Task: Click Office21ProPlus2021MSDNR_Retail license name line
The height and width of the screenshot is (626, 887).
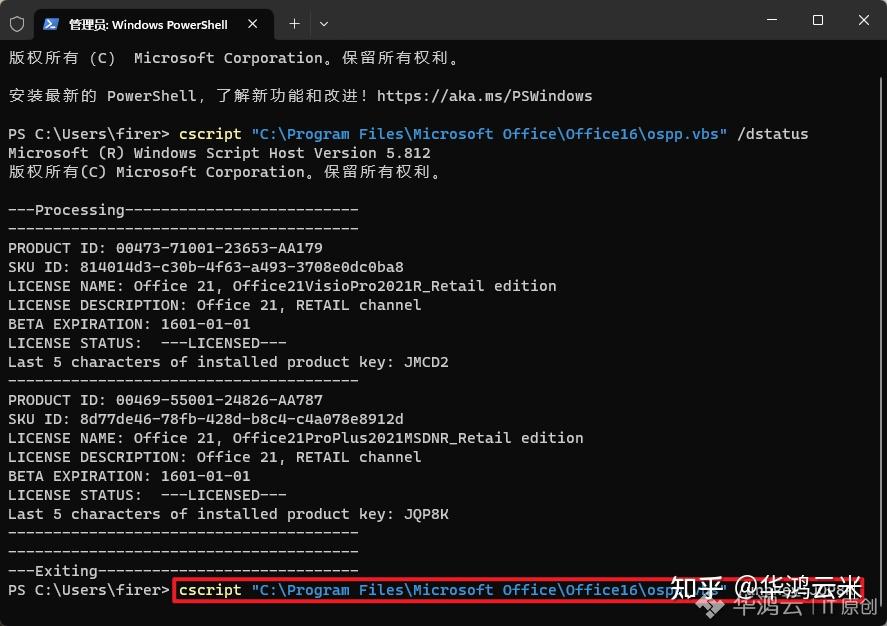Action: click(x=295, y=438)
